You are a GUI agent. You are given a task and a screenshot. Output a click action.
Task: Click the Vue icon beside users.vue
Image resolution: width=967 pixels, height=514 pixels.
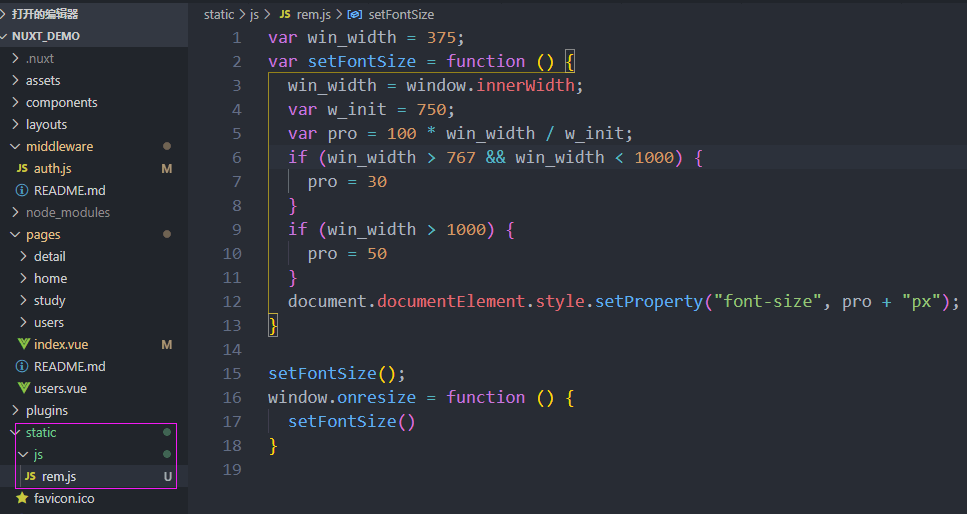click(x=23, y=388)
